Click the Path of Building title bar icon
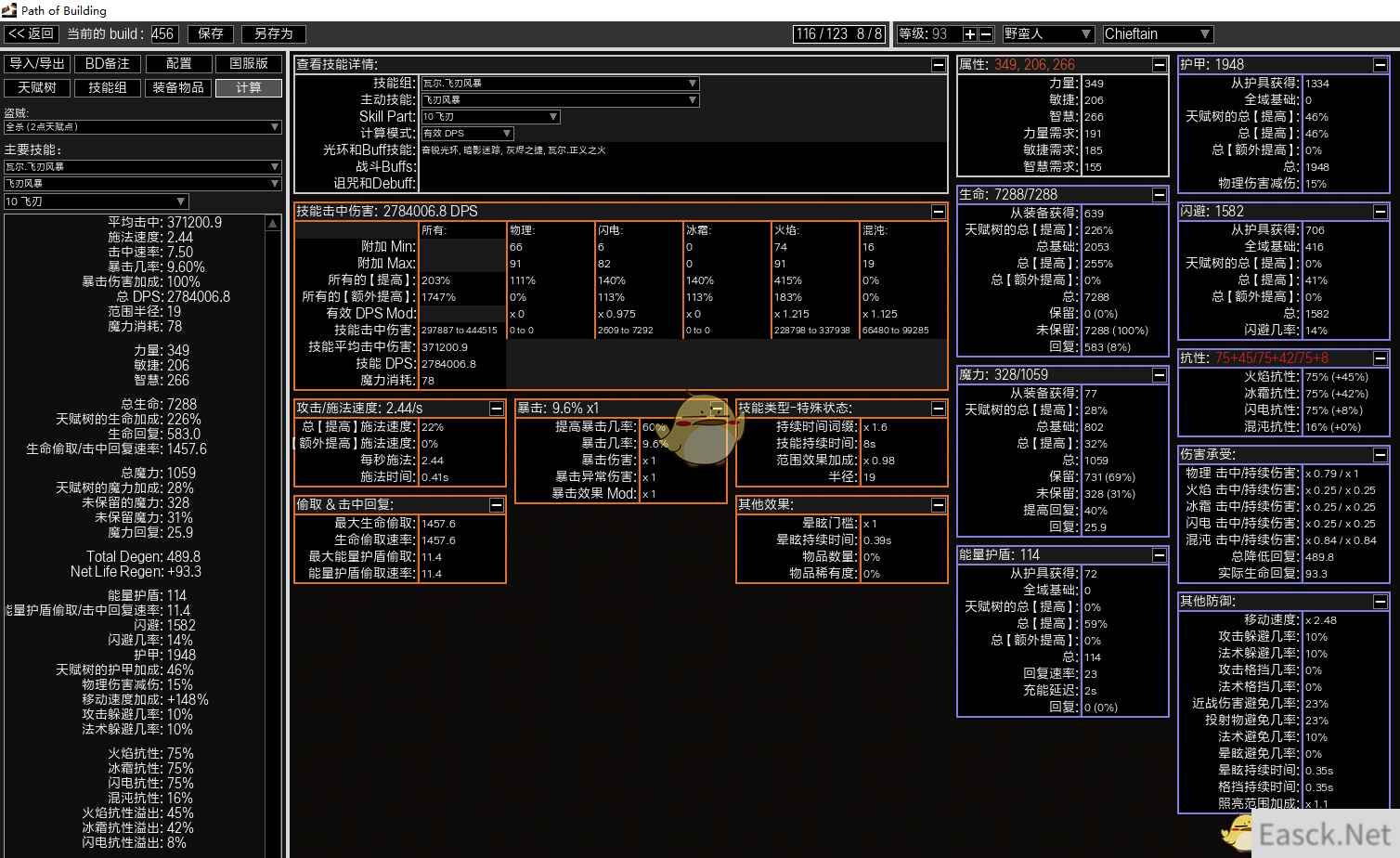The width and height of the screenshot is (1400, 858). coord(9,10)
